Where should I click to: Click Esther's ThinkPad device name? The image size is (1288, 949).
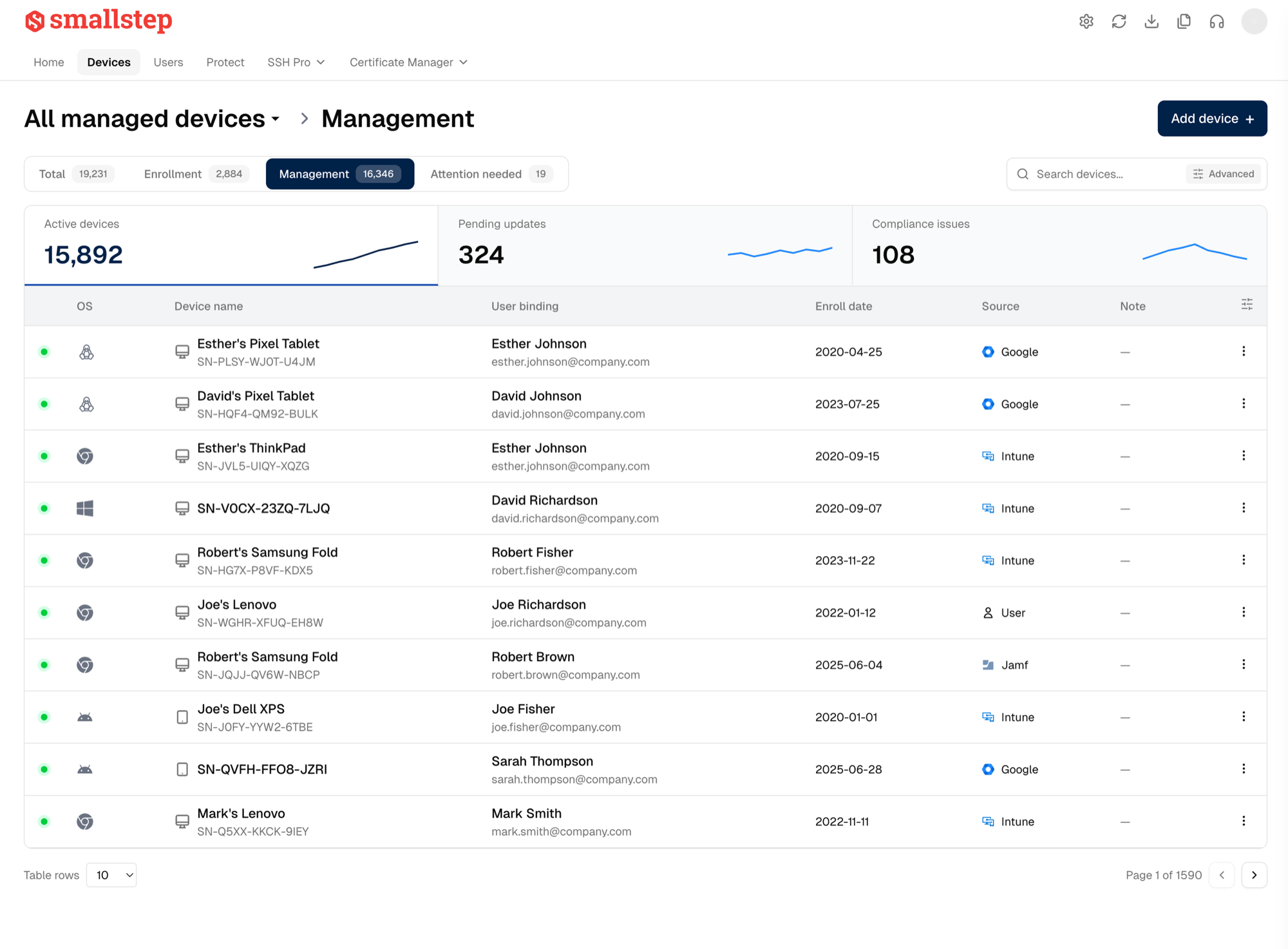click(251, 448)
